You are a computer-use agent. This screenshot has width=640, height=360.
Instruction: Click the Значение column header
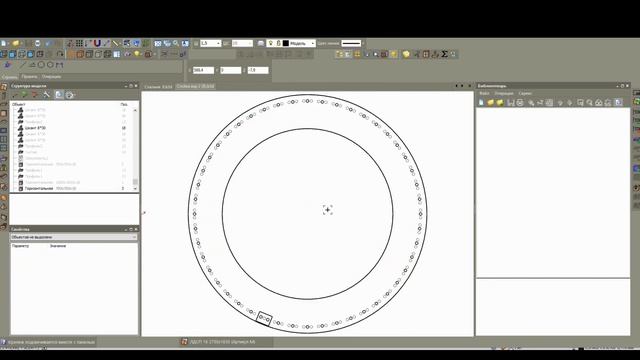pos(58,246)
